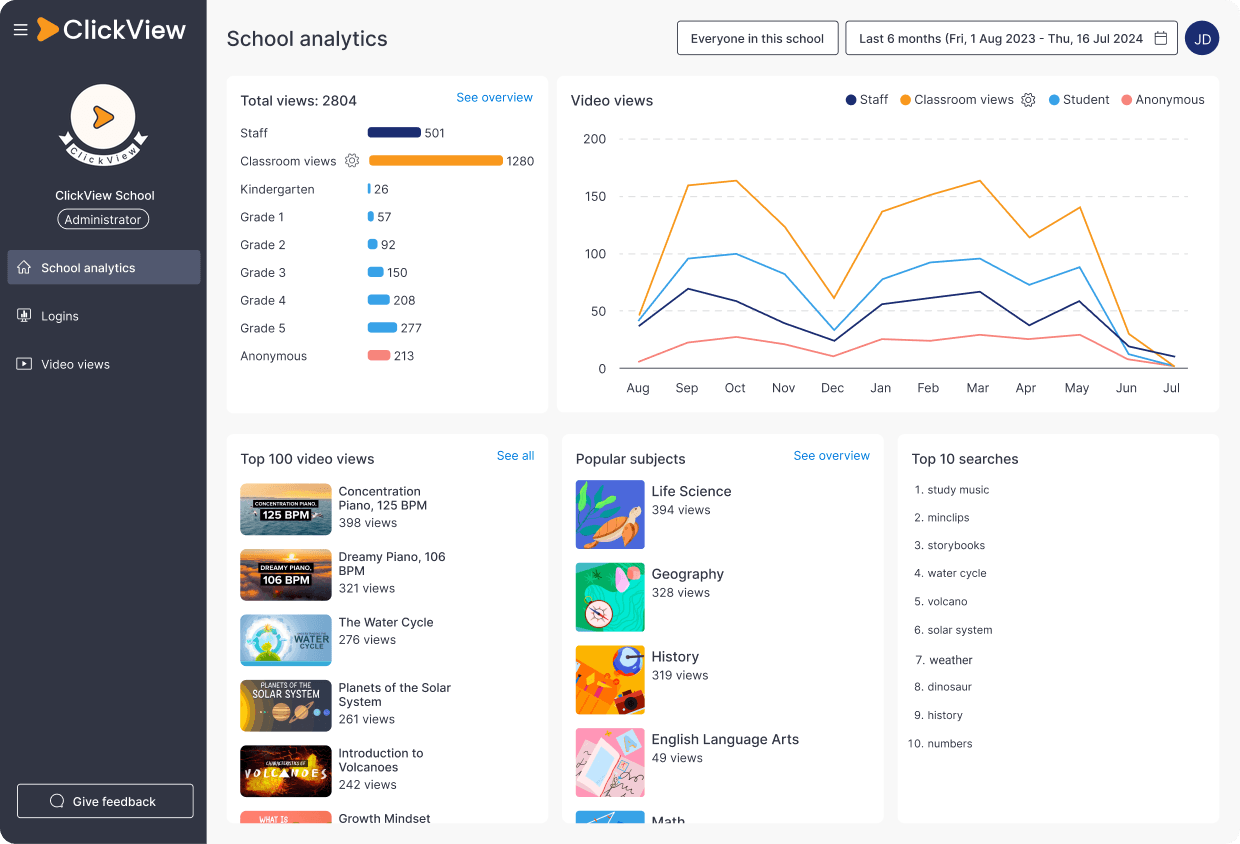Image resolution: width=1240 pixels, height=844 pixels.
Task: Toggle Staff series in chart legend
Action: (867, 99)
